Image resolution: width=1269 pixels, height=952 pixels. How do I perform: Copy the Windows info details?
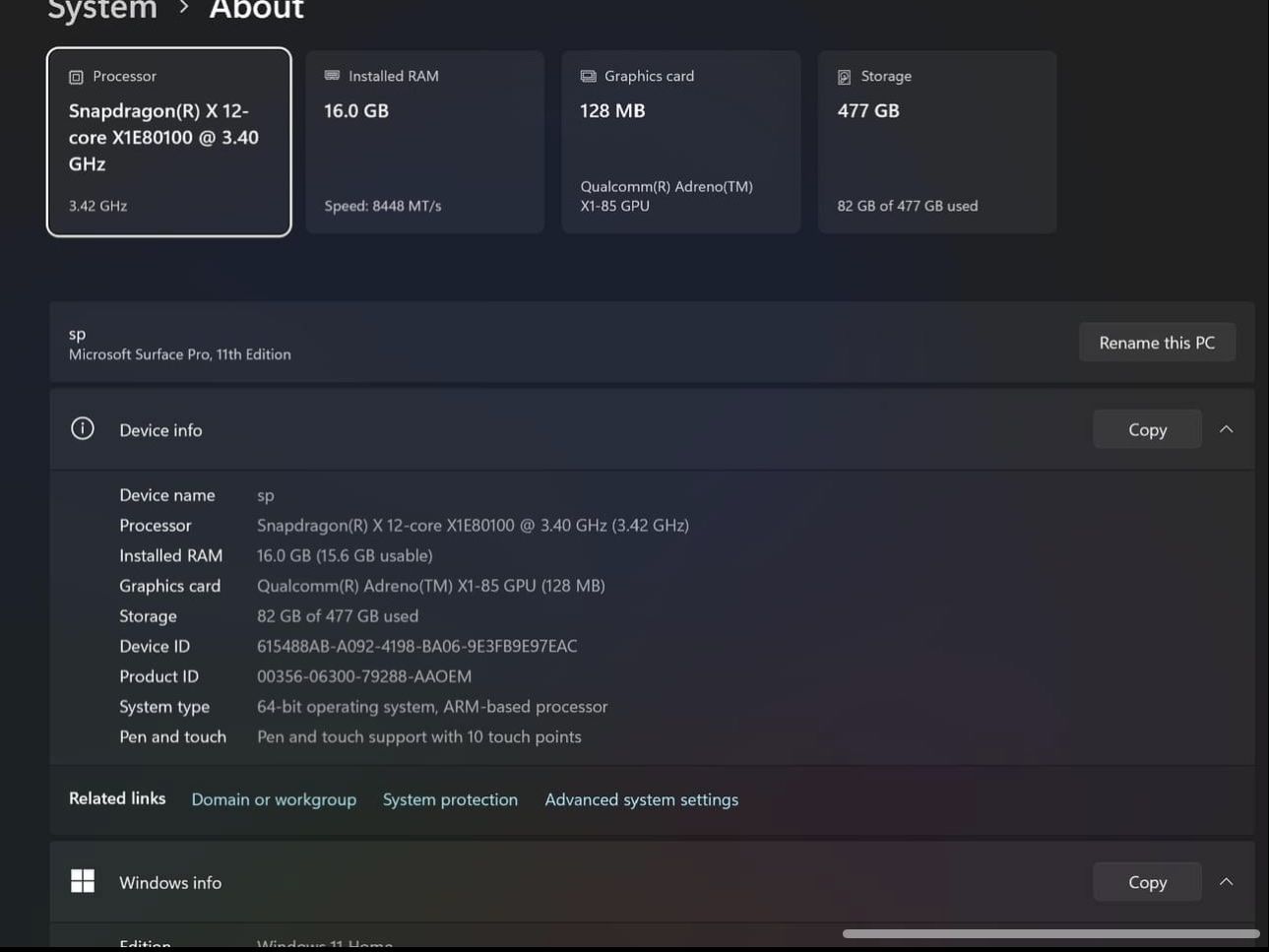(x=1147, y=882)
